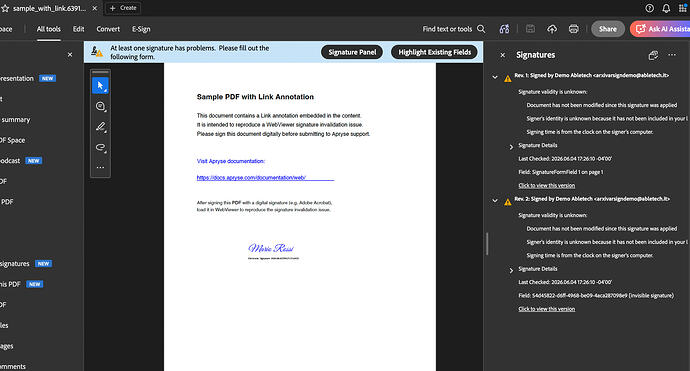Click the Signatures panel divider handle

click(487, 244)
